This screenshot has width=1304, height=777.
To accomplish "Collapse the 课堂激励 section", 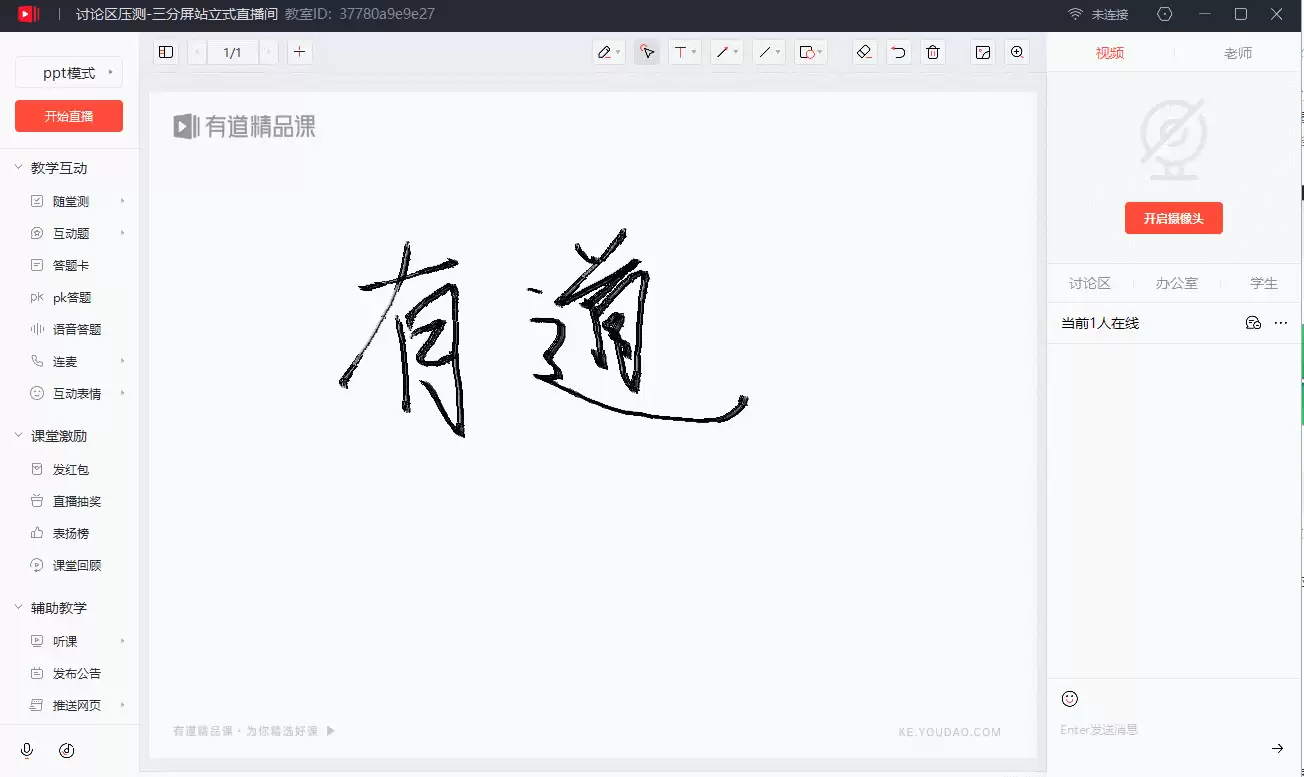I will (18, 436).
